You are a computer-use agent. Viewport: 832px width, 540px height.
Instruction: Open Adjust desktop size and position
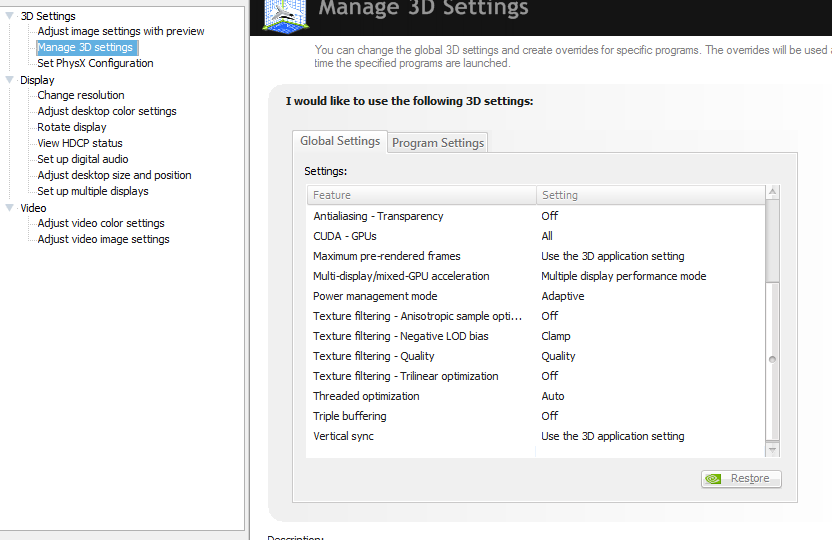point(114,175)
